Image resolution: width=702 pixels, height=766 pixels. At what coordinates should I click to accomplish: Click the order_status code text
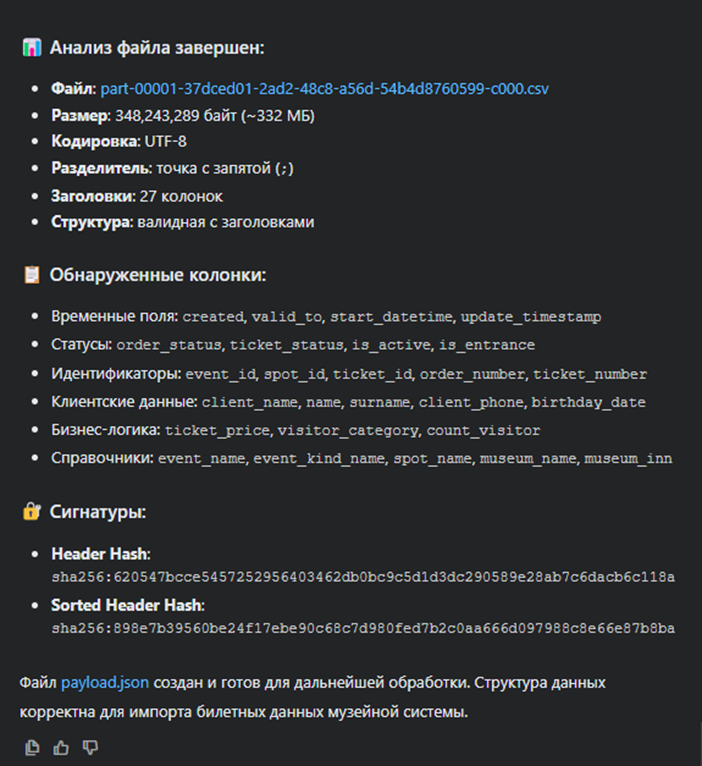click(x=170, y=345)
